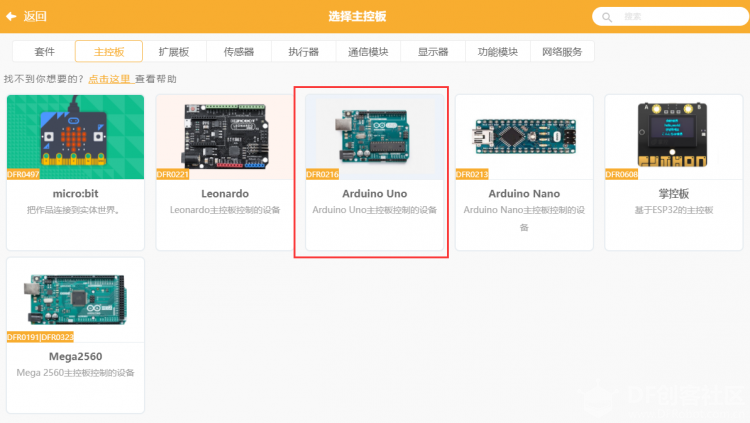
Task: Click the DFR0221 product code tag
Action: point(173,174)
